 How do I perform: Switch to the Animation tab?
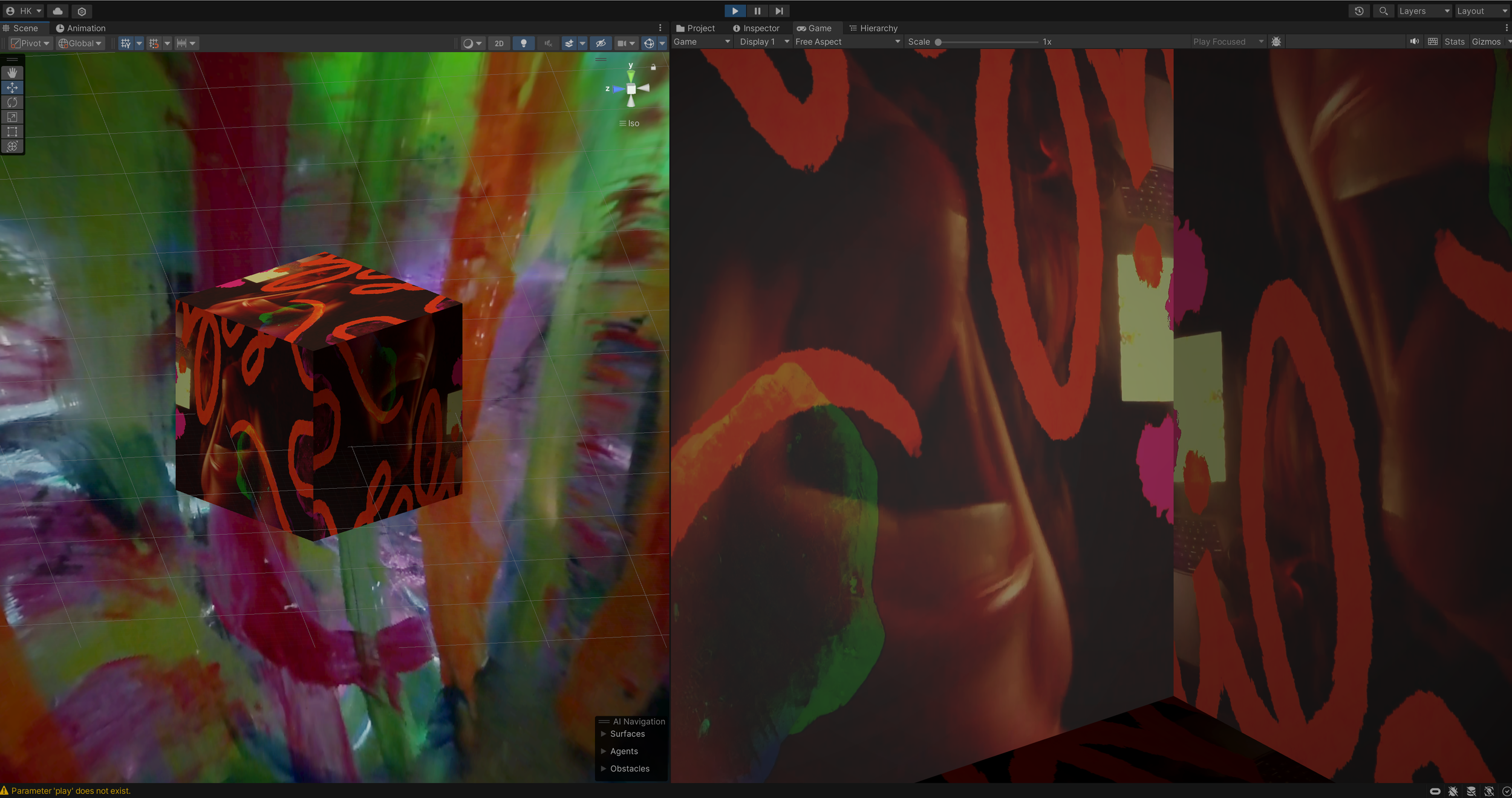[81, 28]
